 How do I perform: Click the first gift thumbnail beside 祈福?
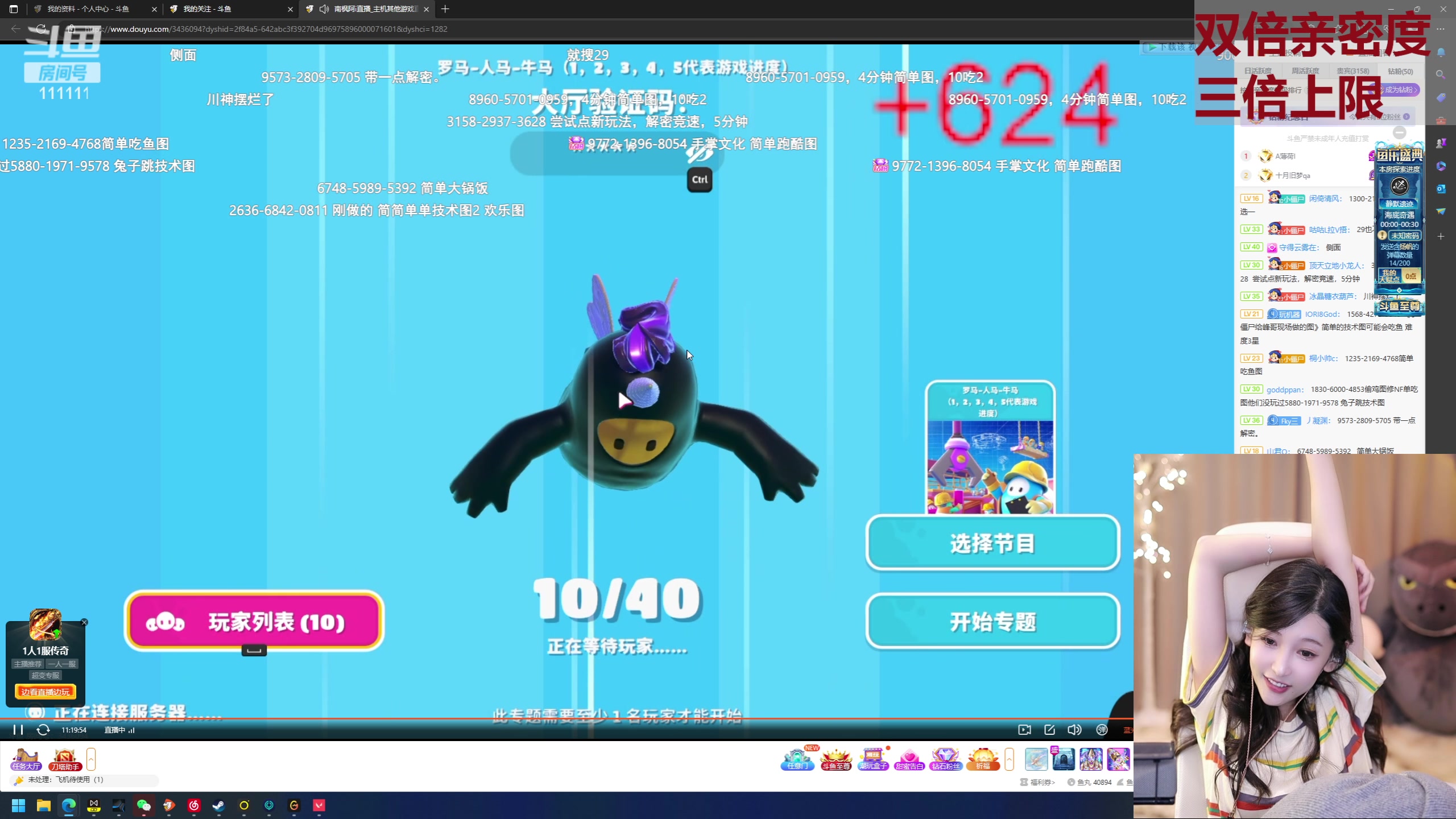tap(1036, 759)
